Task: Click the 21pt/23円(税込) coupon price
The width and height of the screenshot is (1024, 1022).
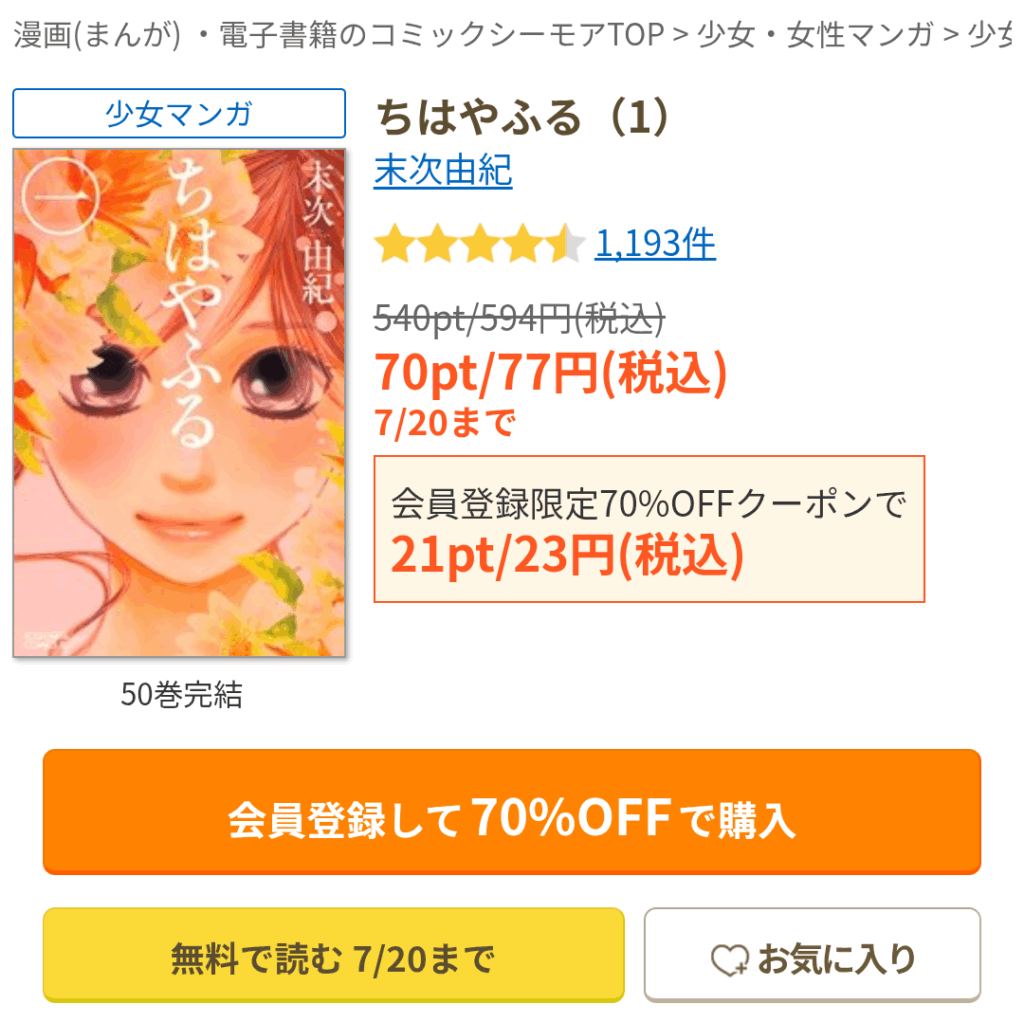Action: pyautogui.click(x=567, y=555)
